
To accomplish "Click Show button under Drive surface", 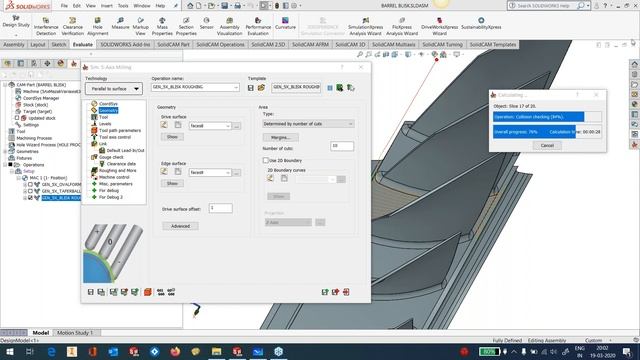I will pos(172,137).
